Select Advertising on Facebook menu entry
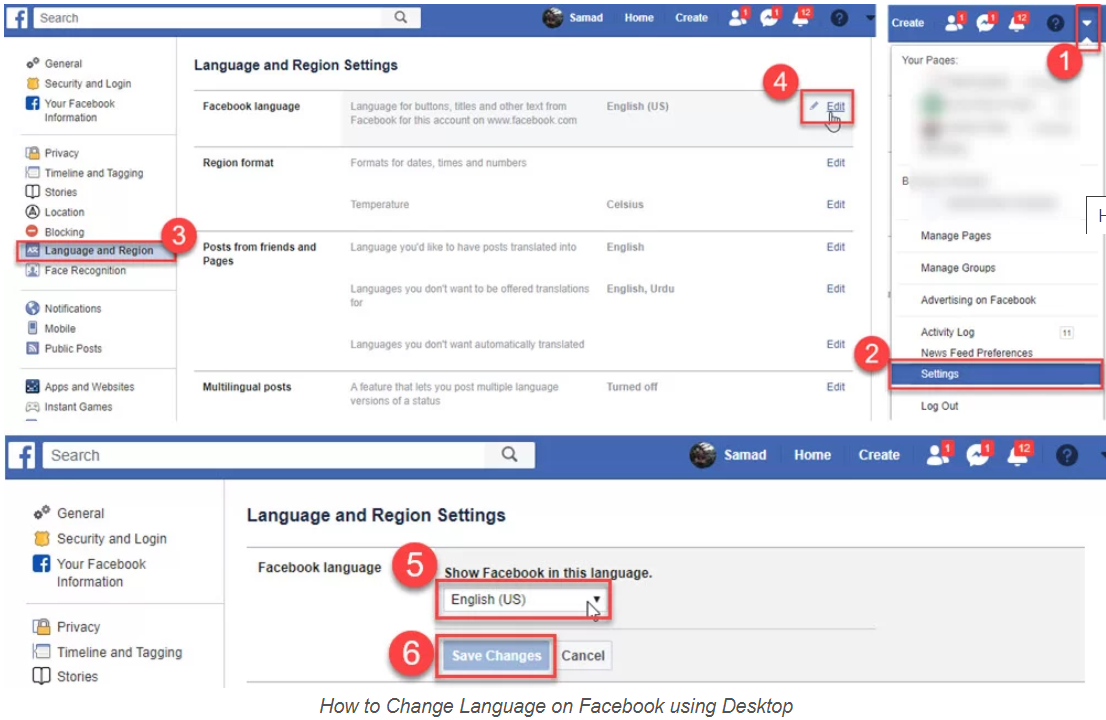 tap(978, 300)
